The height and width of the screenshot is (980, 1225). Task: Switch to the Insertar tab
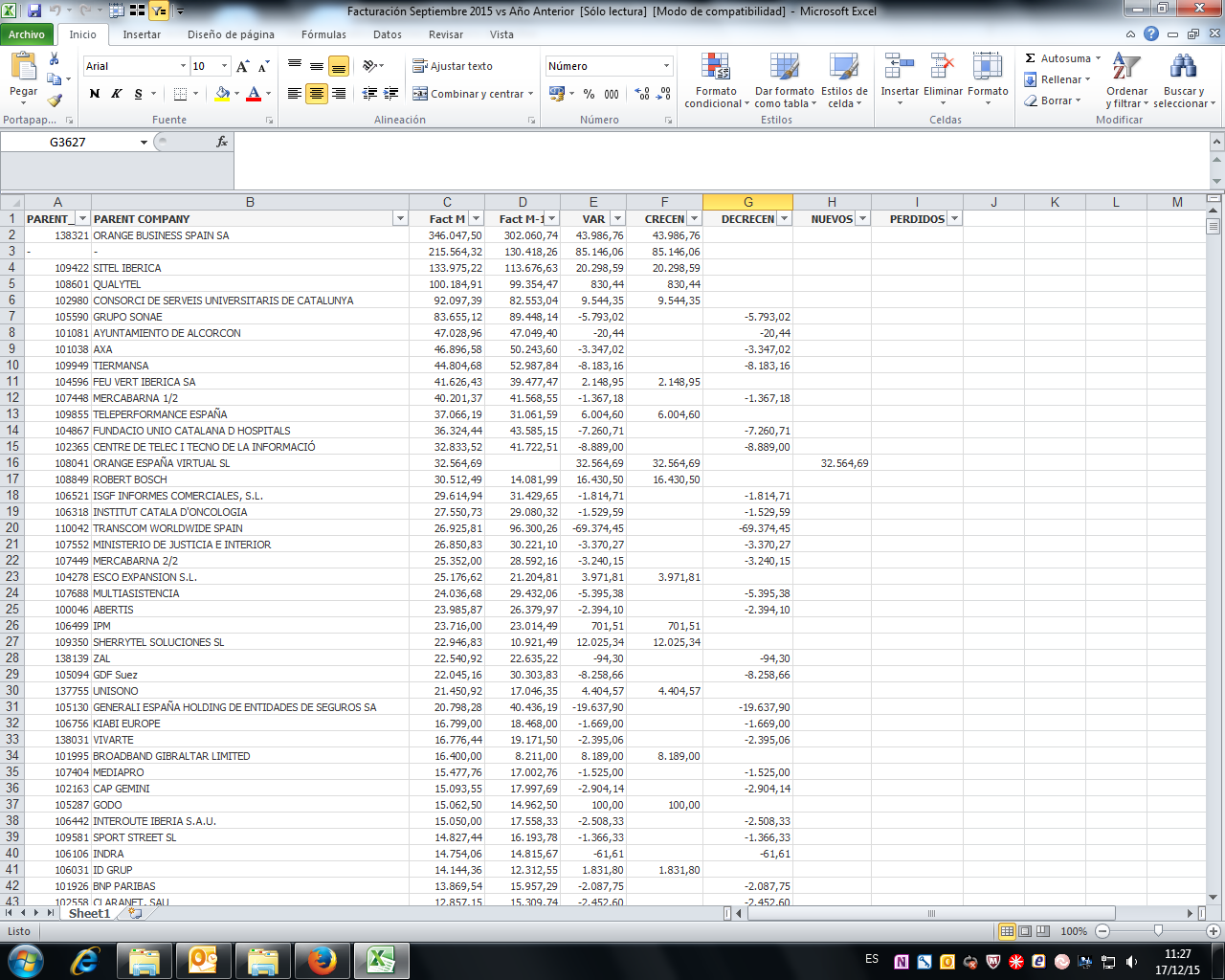142,34
